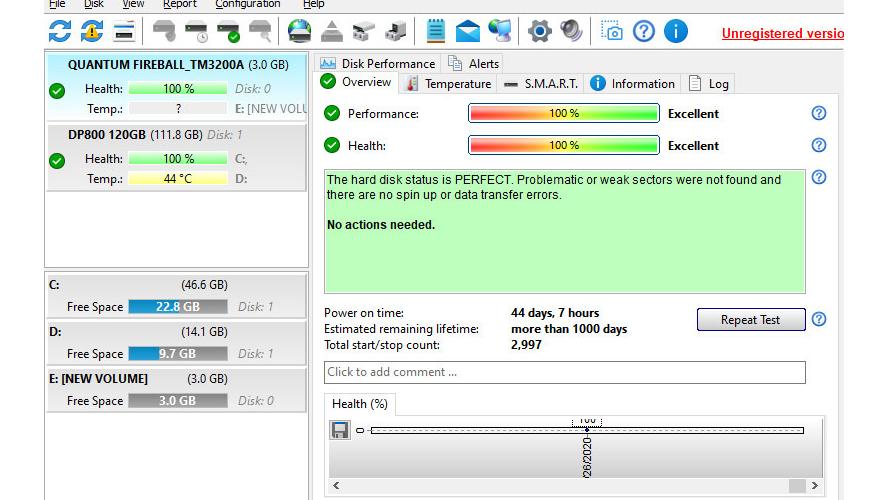The width and height of the screenshot is (889, 500).
Task: Open the Help menu
Action: 314,4
